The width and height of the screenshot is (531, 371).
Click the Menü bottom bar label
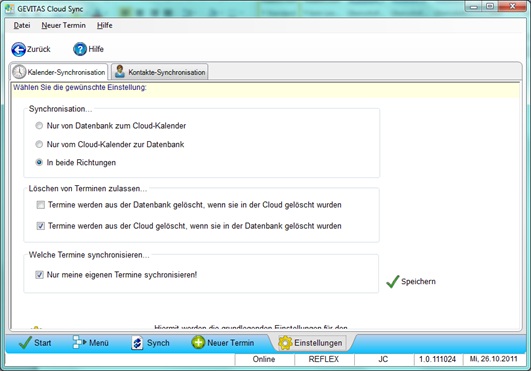[99, 343]
